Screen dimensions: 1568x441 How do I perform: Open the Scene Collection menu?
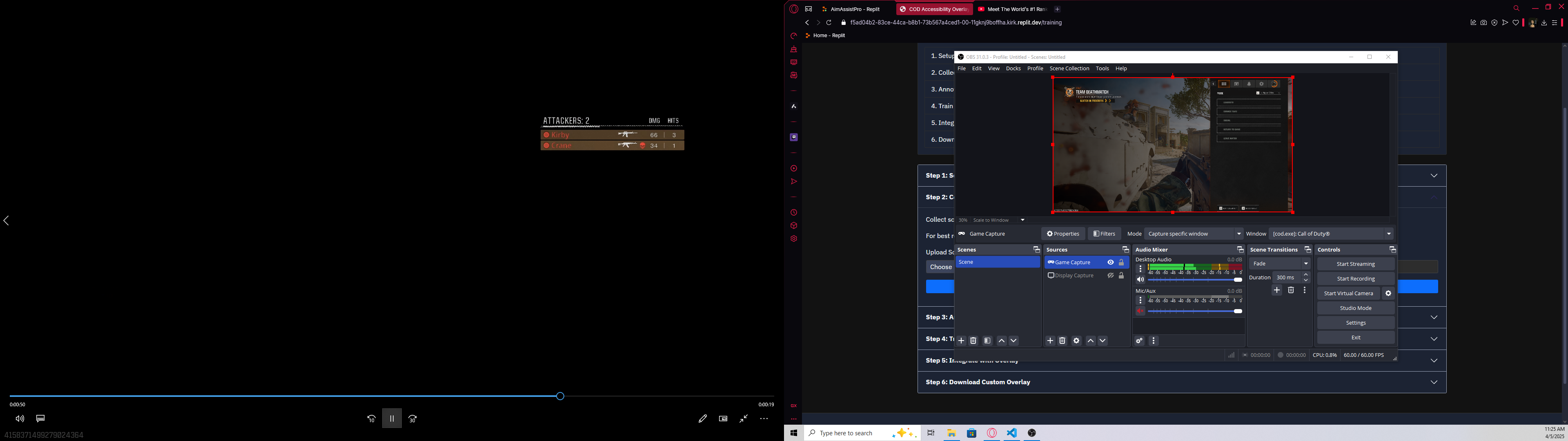(x=1069, y=69)
